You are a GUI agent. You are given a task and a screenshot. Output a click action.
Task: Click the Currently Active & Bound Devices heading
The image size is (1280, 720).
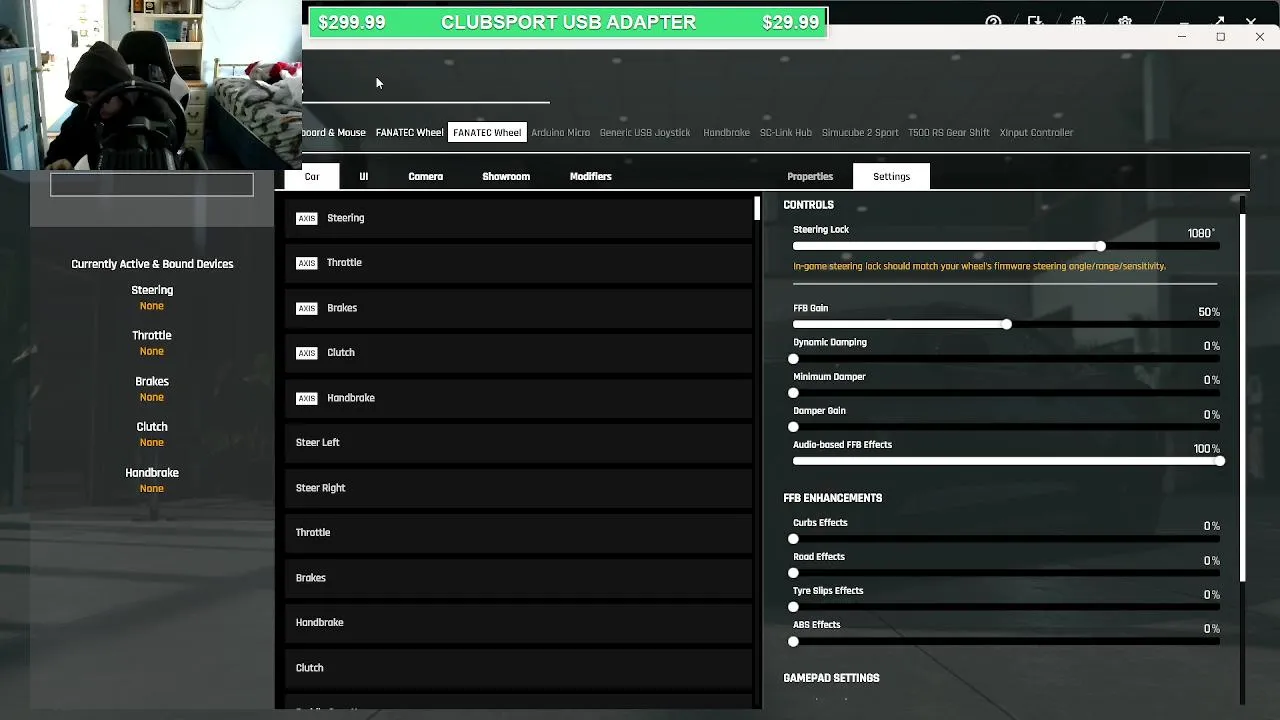click(152, 264)
